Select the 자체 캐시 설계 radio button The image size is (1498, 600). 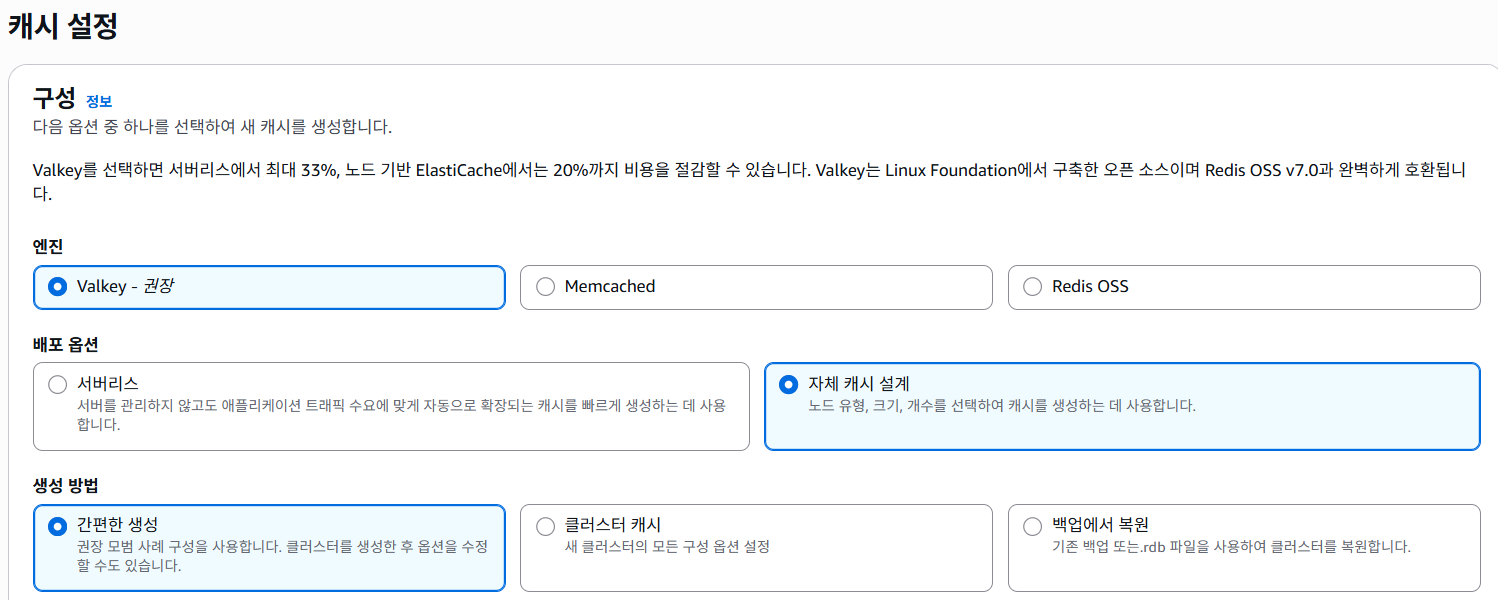[789, 384]
